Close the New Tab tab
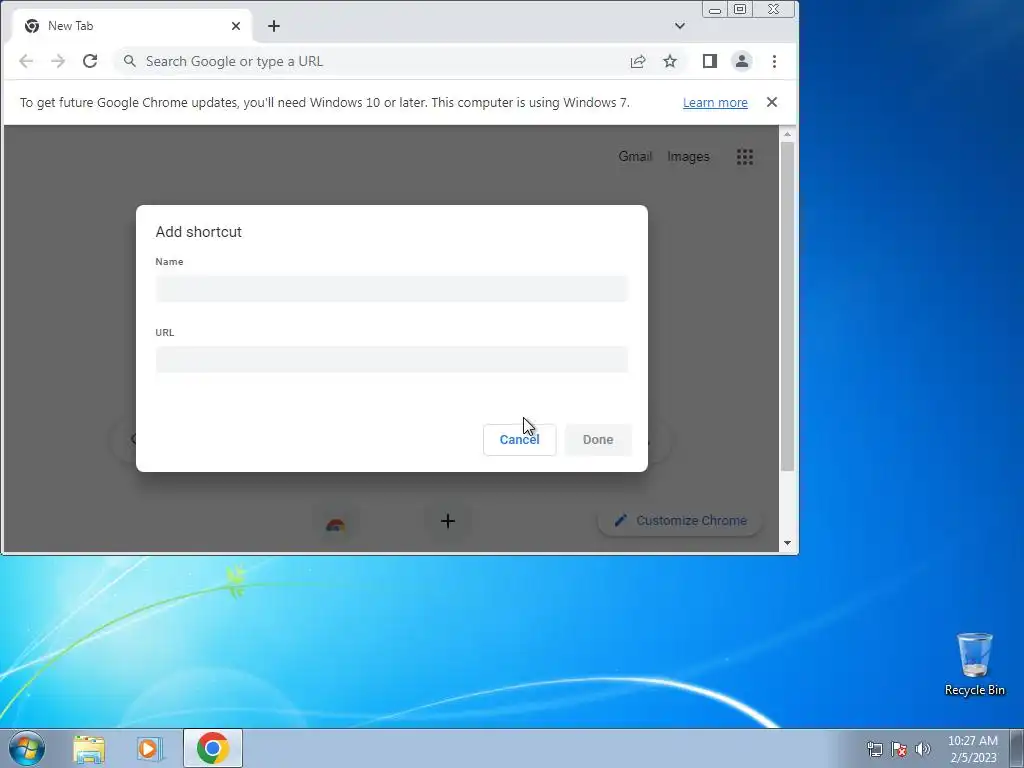This screenshot has height=768, width=1024. (x=236, y=26)
